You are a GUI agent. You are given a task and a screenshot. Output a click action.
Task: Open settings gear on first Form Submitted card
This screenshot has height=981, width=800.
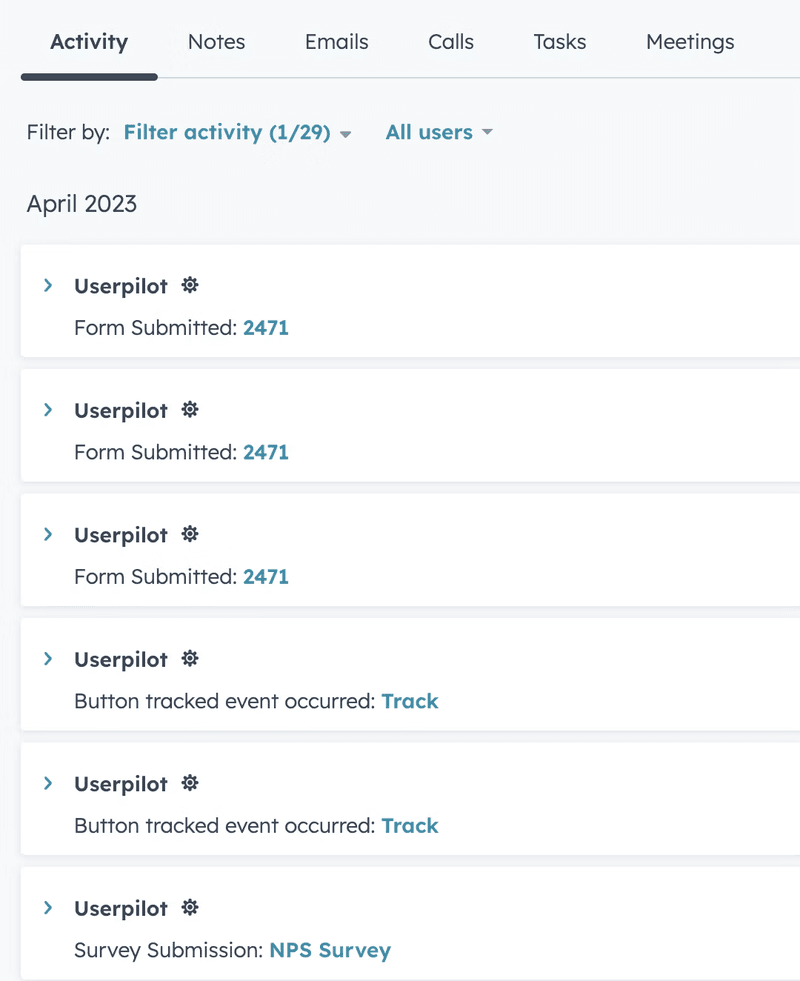coord(189,285)
